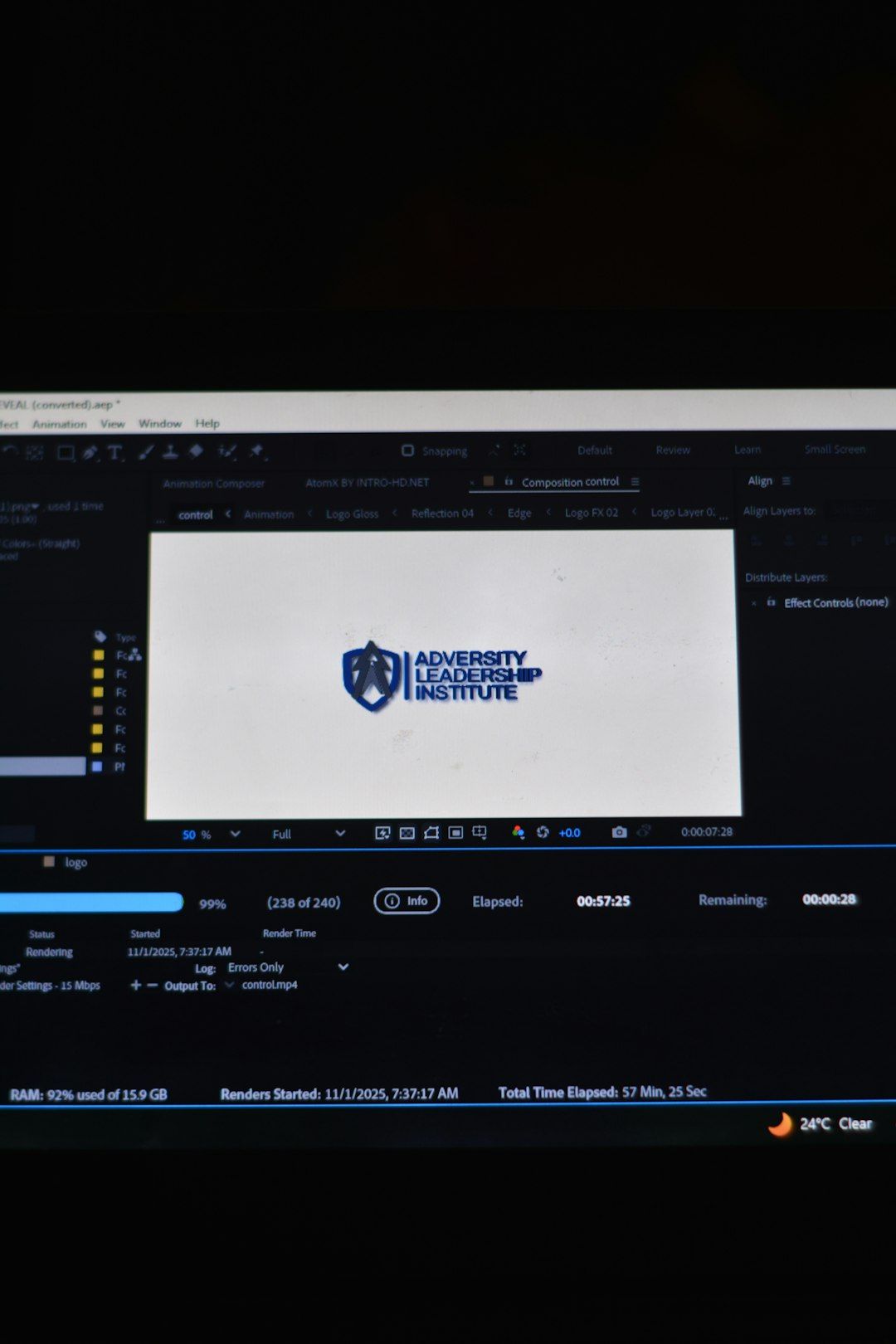
Task: Expand the Full resolution dropdown
Action: (339, 834)
